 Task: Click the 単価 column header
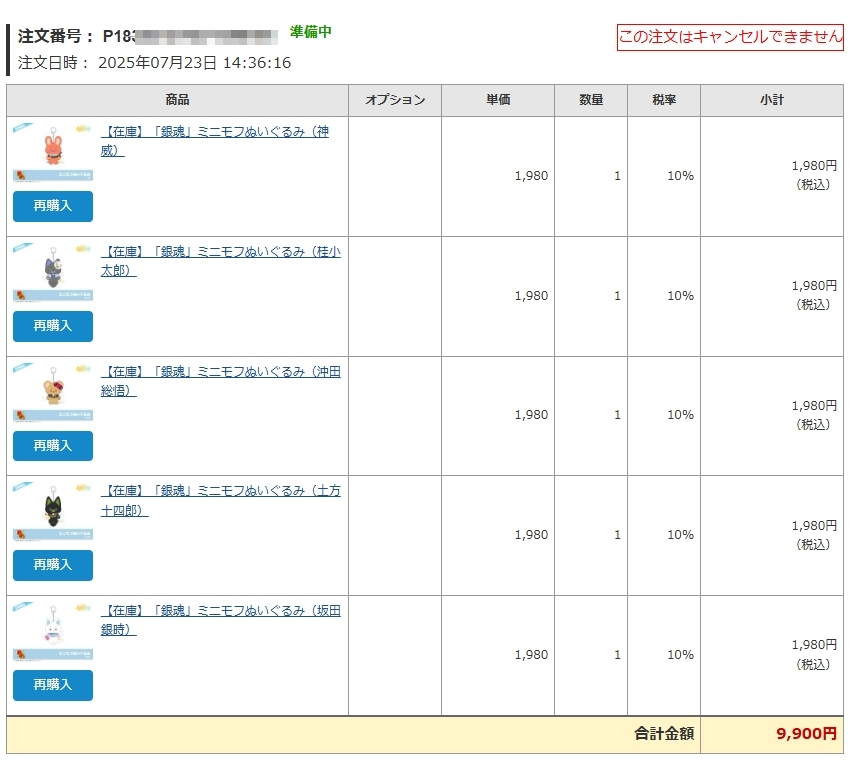coord(498,100)
